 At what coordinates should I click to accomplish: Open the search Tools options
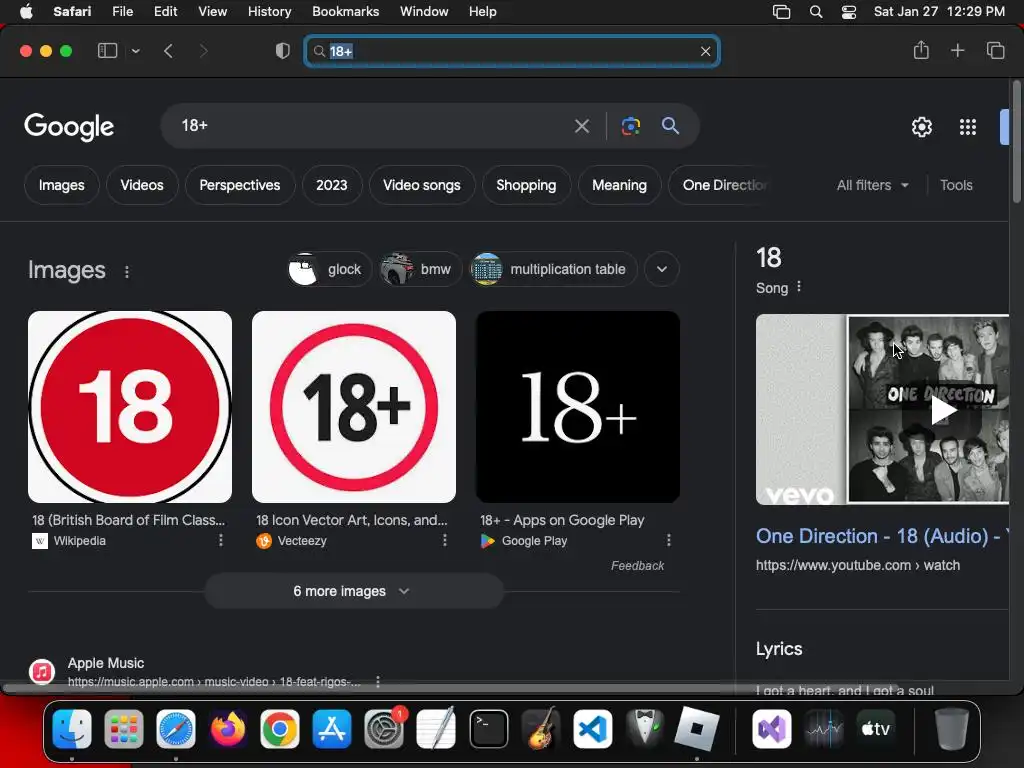click(x=956, y=185)
